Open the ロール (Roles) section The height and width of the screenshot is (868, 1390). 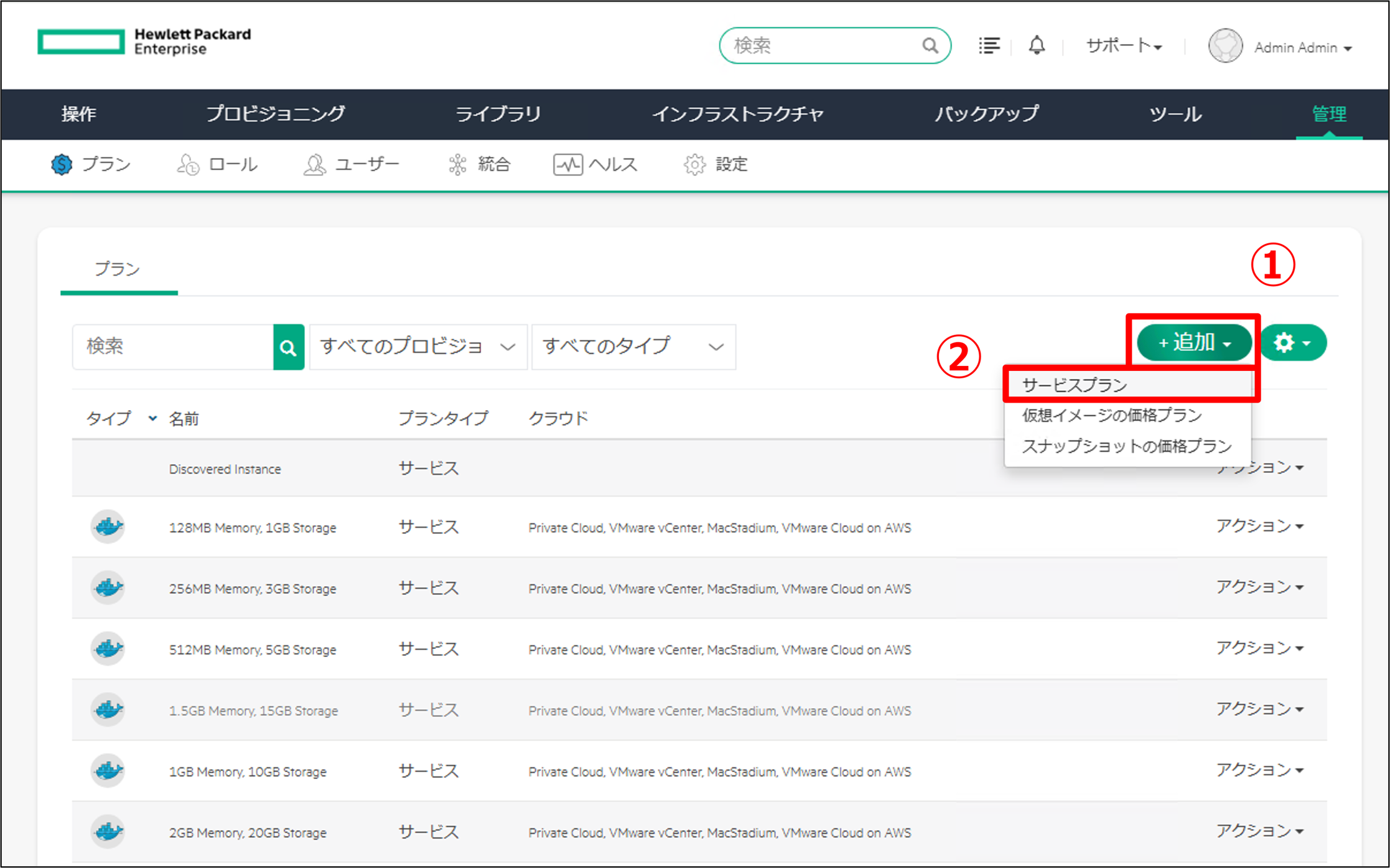click(x=217, y=164)
